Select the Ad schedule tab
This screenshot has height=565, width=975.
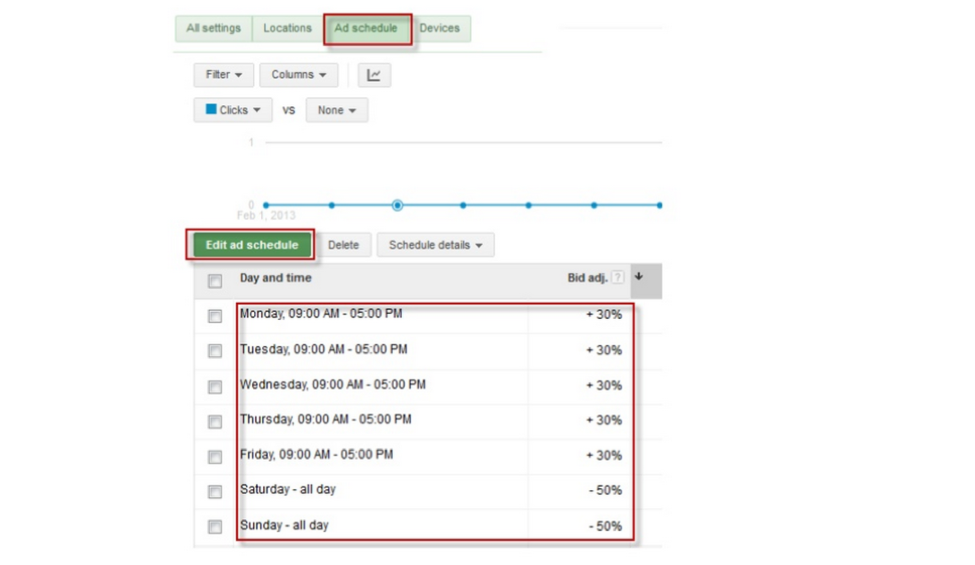tap(366, 29)
